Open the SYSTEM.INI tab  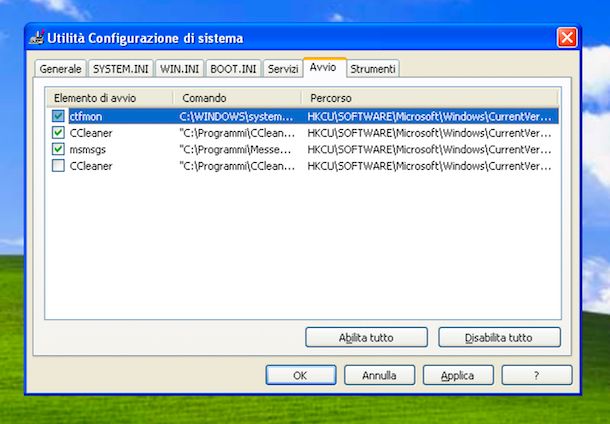pyautogui.click(x=121, y=69)
